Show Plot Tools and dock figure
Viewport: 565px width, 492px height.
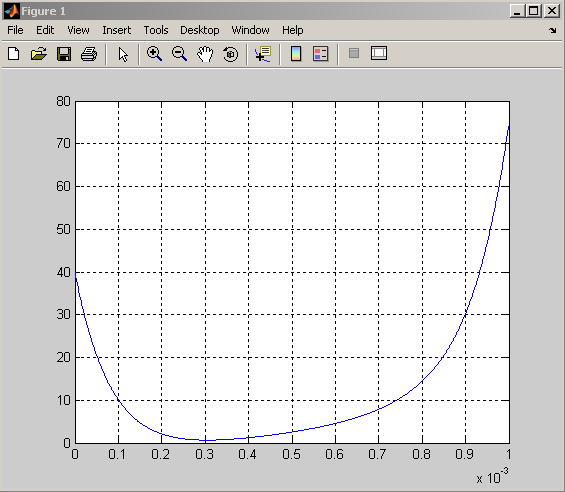pos(379,53)
